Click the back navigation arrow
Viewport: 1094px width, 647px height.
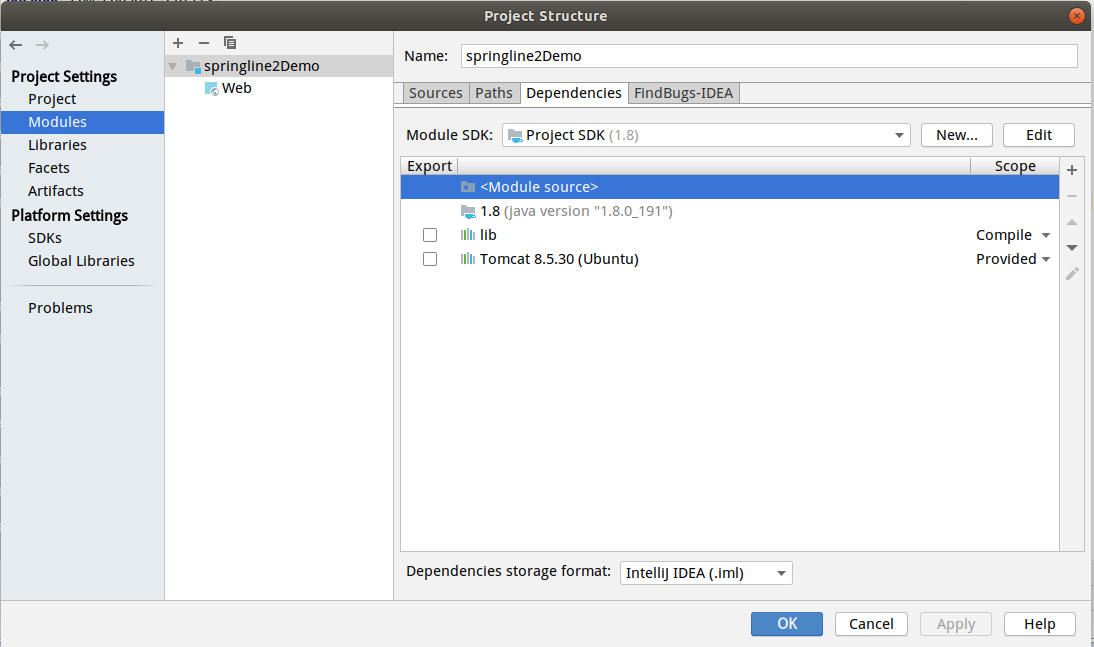click(x=16, y=45)
